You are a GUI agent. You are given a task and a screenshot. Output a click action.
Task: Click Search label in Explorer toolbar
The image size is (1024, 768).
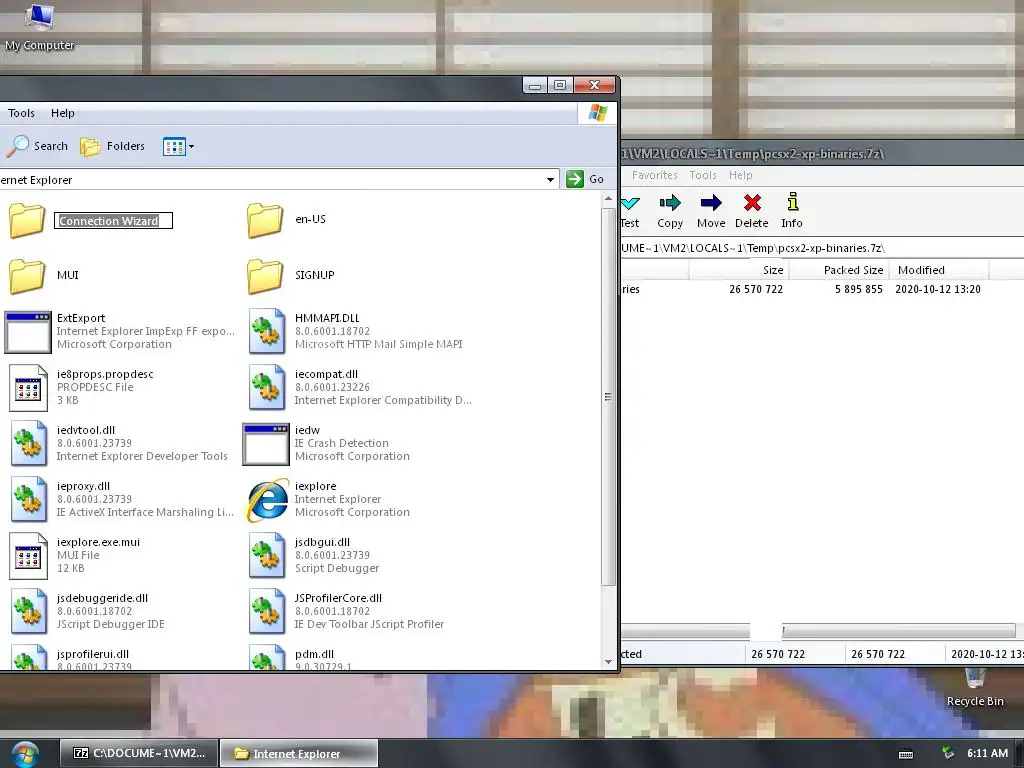[x=51, y=146]
